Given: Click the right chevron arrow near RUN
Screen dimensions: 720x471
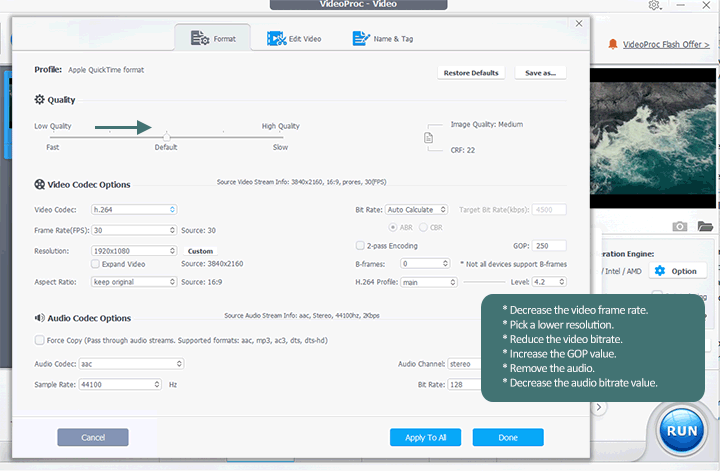Looking at the screenshot, I should click(x=599, y=407).
